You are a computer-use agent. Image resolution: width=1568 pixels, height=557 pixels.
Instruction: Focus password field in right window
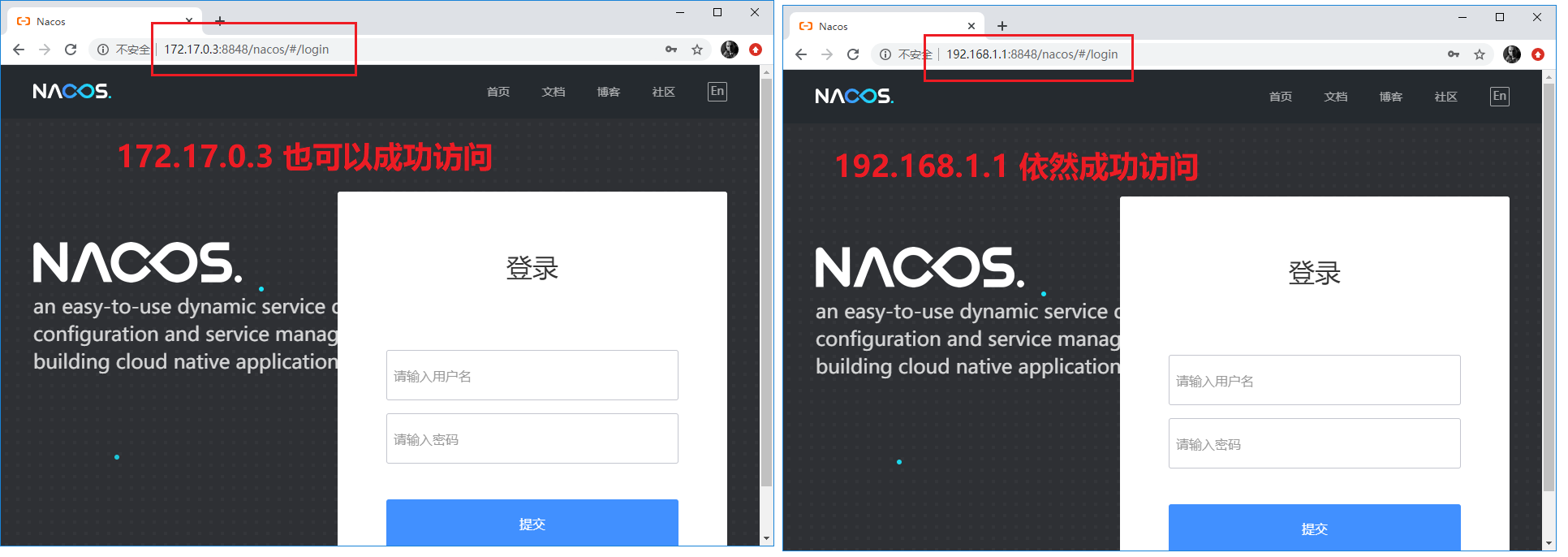[x=1315, y=443]
